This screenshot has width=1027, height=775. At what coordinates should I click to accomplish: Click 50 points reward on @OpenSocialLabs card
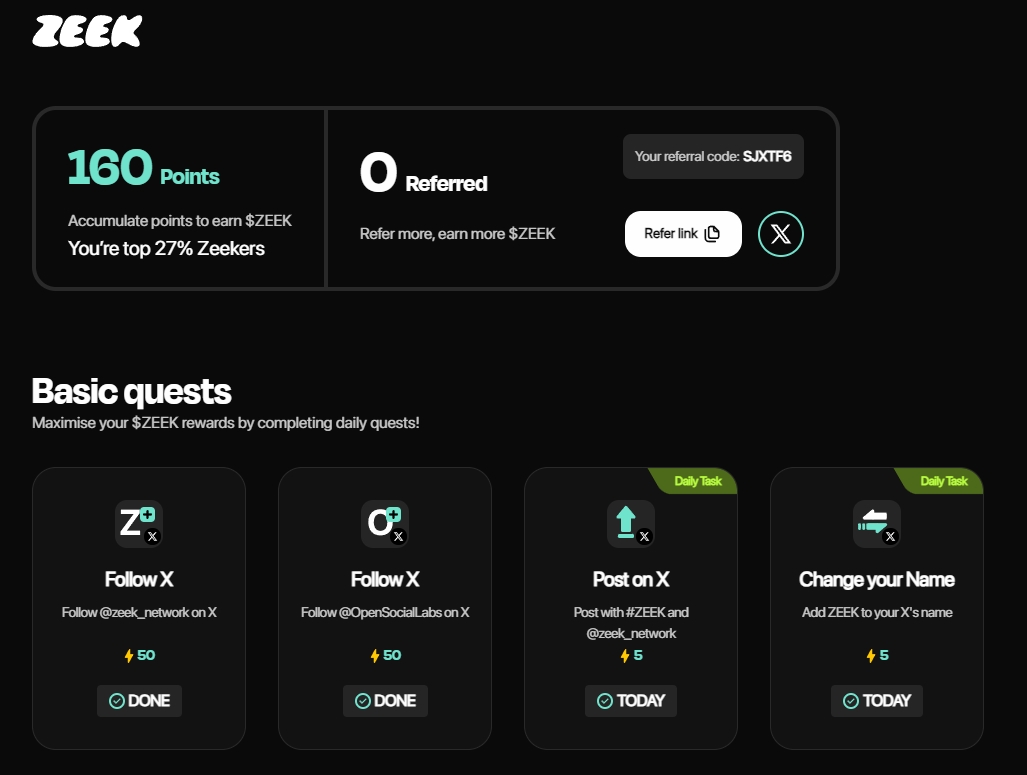tap(385, 655)
